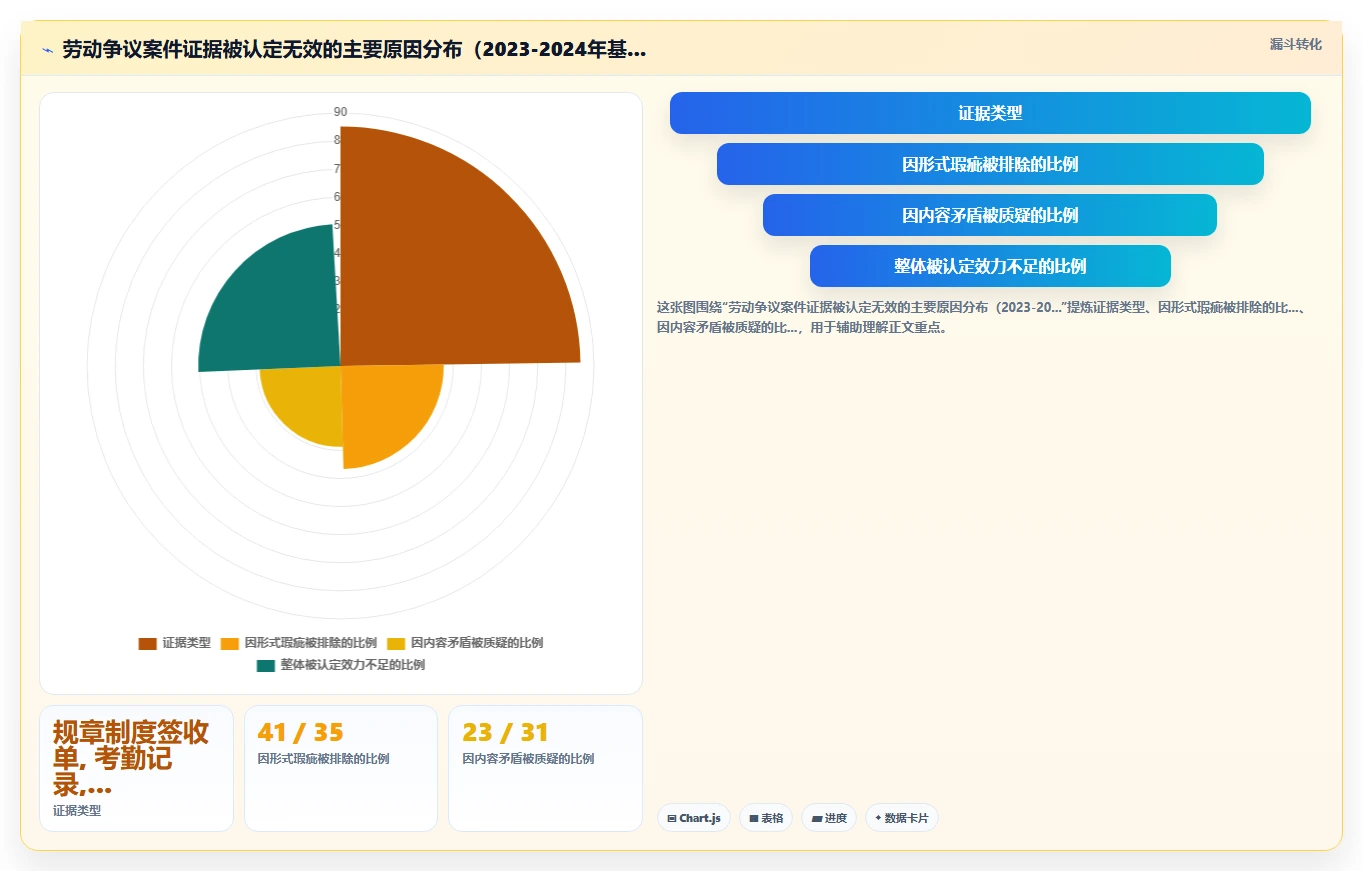Click the 证据类型 legend label text

187,643
